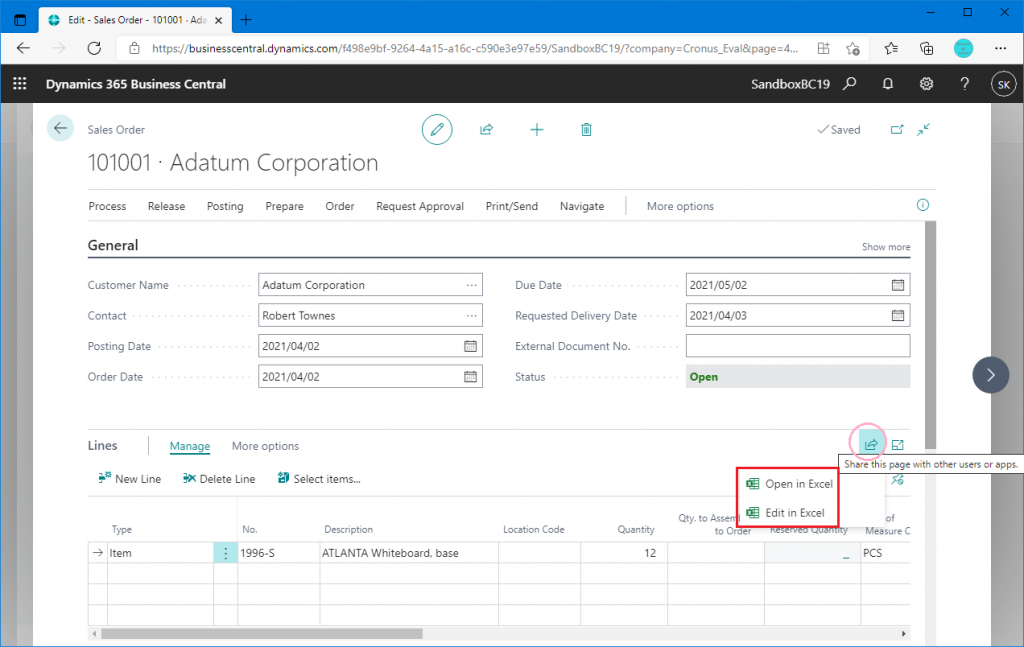The width and height of the screenshot is (1024, 647).
Task: Open Customer Name lookup ellipsis
Action: [472, 285]
